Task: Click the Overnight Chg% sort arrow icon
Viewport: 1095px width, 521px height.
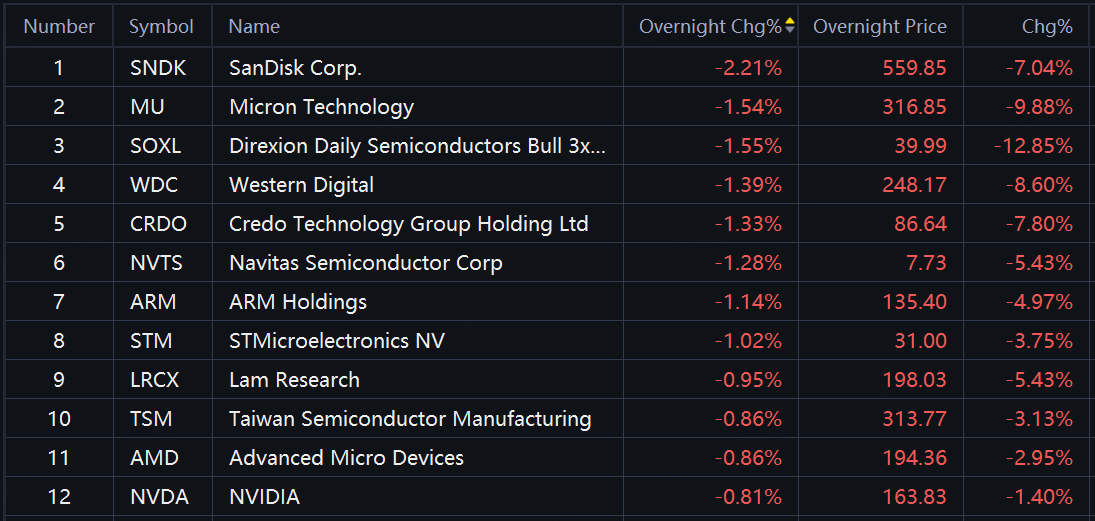Action: pos(790,27)
